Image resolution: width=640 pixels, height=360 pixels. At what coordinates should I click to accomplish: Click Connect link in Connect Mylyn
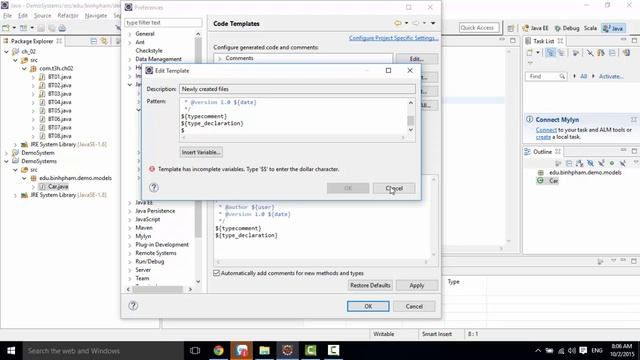[546, 130]
